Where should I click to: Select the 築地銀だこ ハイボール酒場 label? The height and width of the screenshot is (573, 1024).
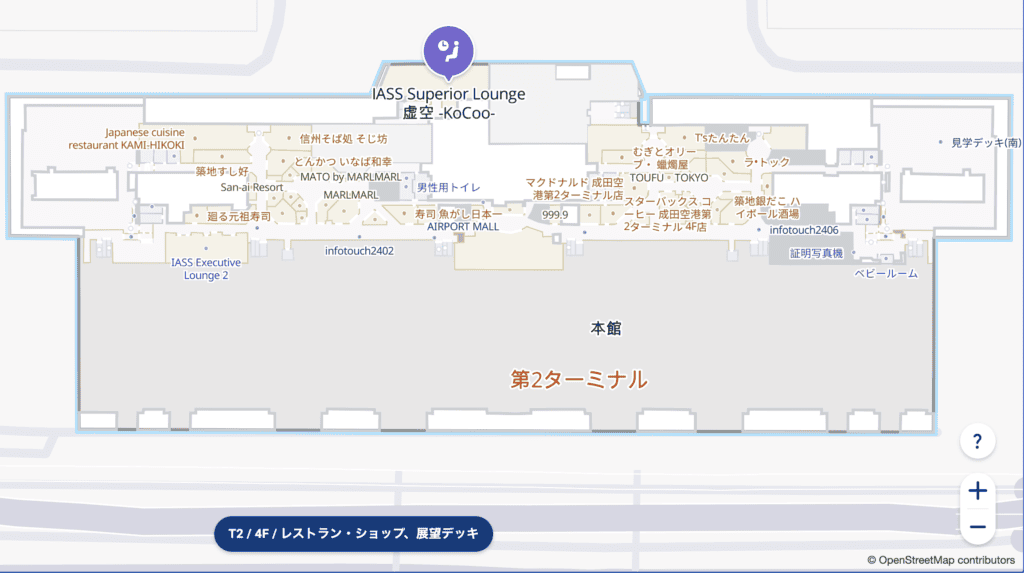coord(767,207)
